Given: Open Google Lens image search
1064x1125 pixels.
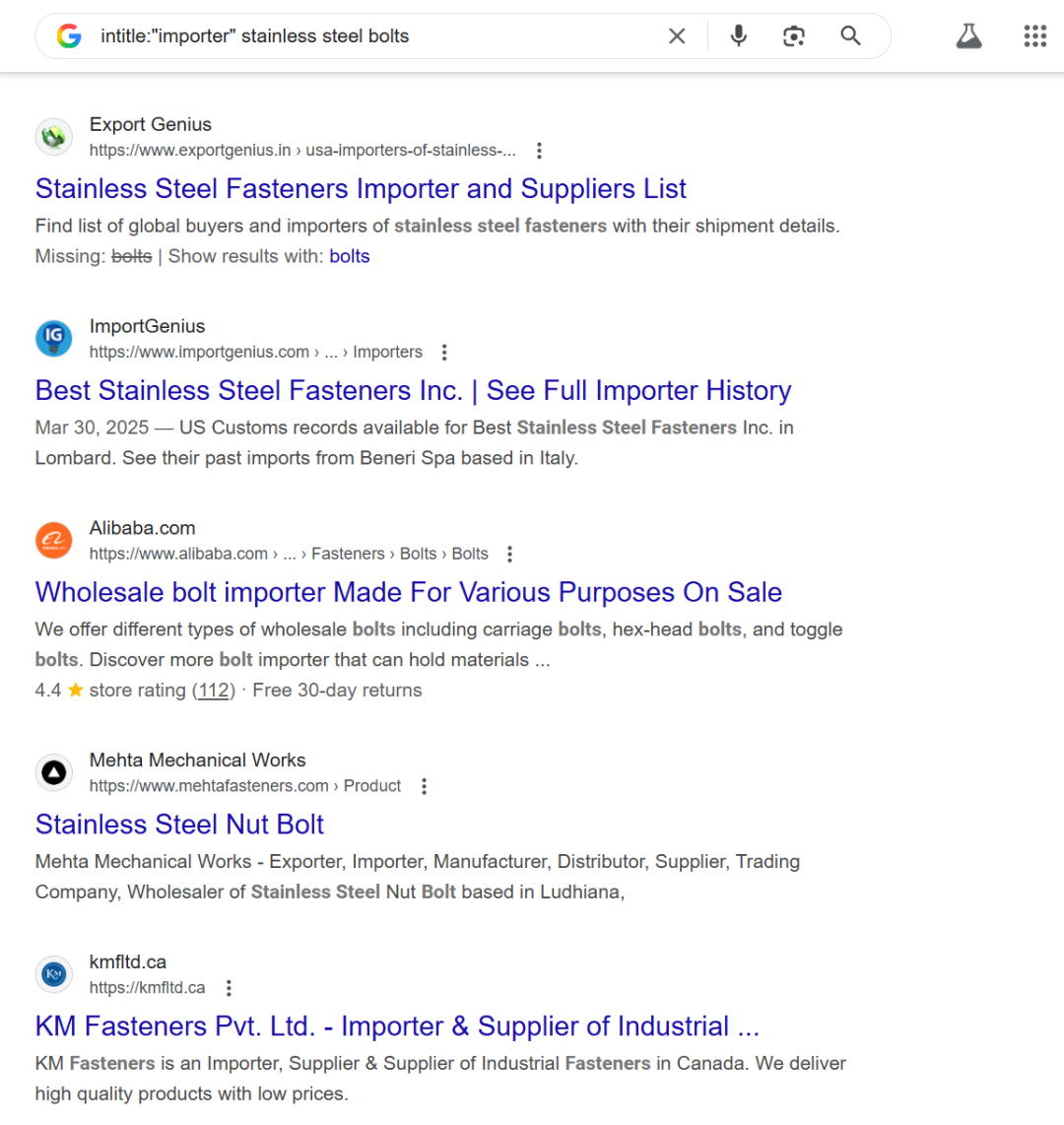Looking at the screenshot, I should [x=793, y=35].
